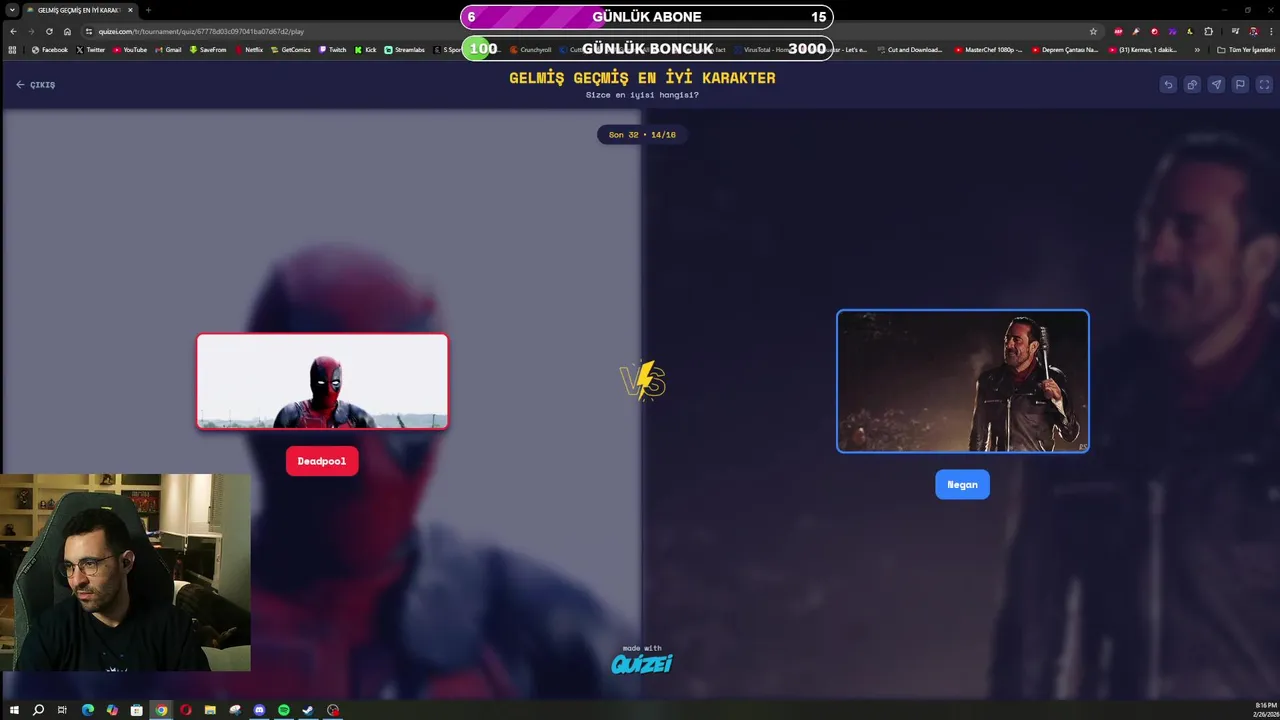Open Opera browser from taskbar
Screen dimensions: 1280x720
click(186, 710)
